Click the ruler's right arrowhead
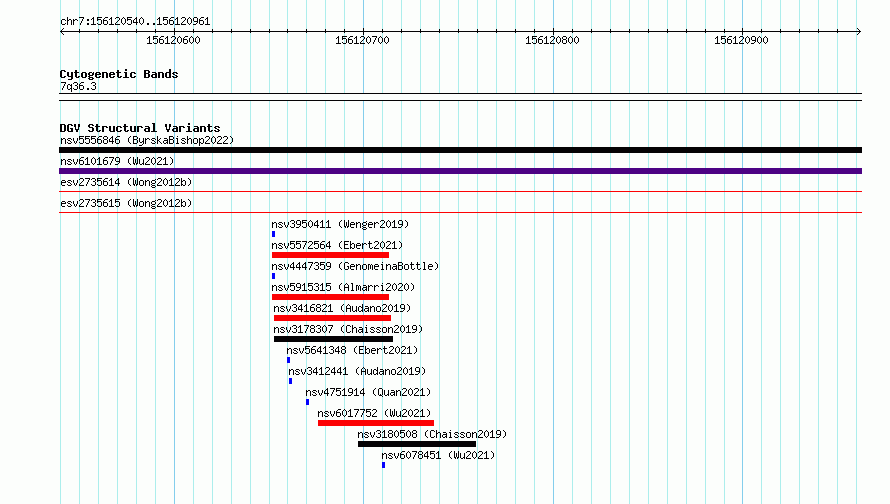This screenshot has height=504, width=890. click(x=859, y=31)
